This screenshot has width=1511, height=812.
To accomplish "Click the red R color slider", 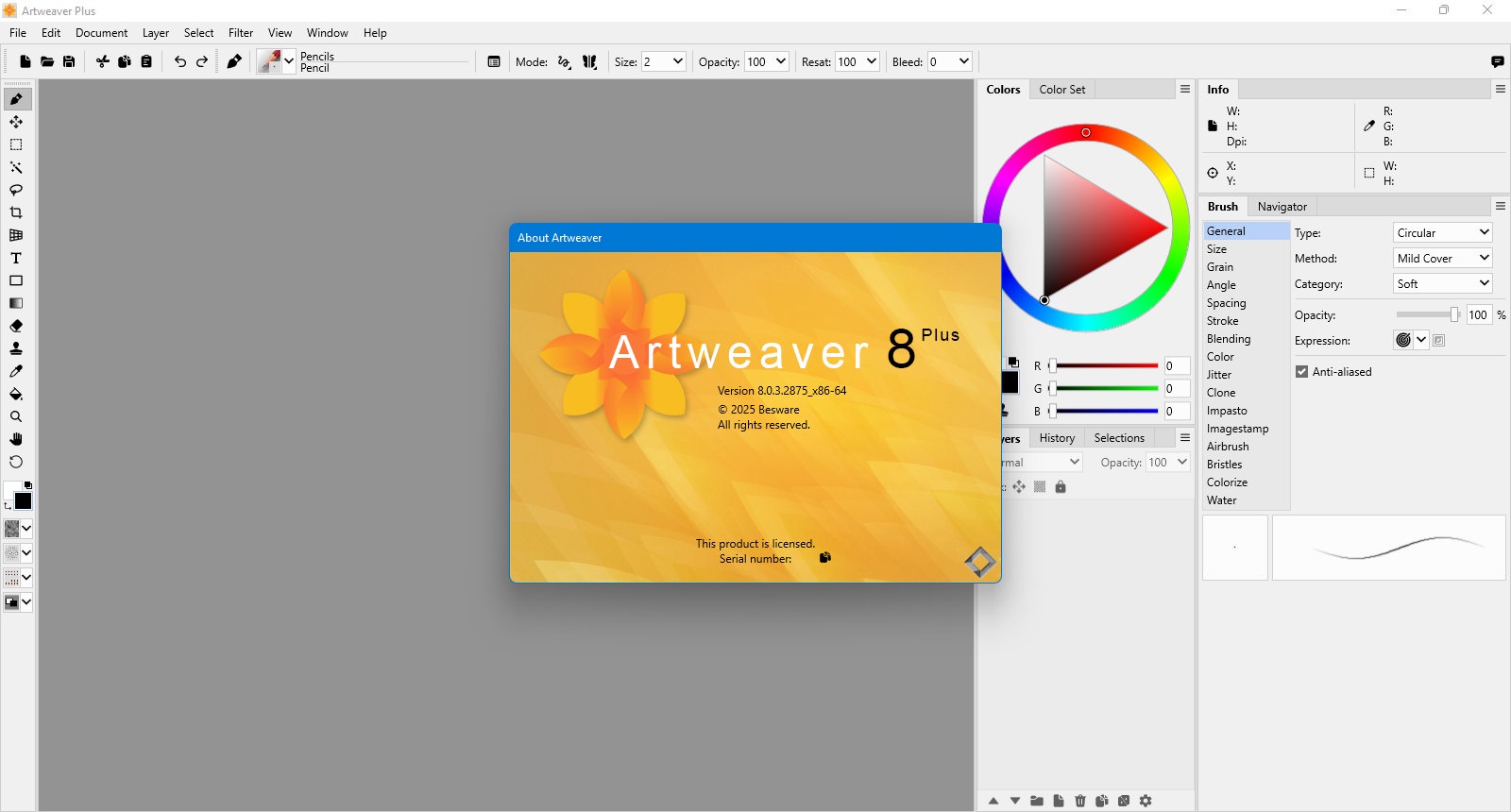I will 1104,365.
